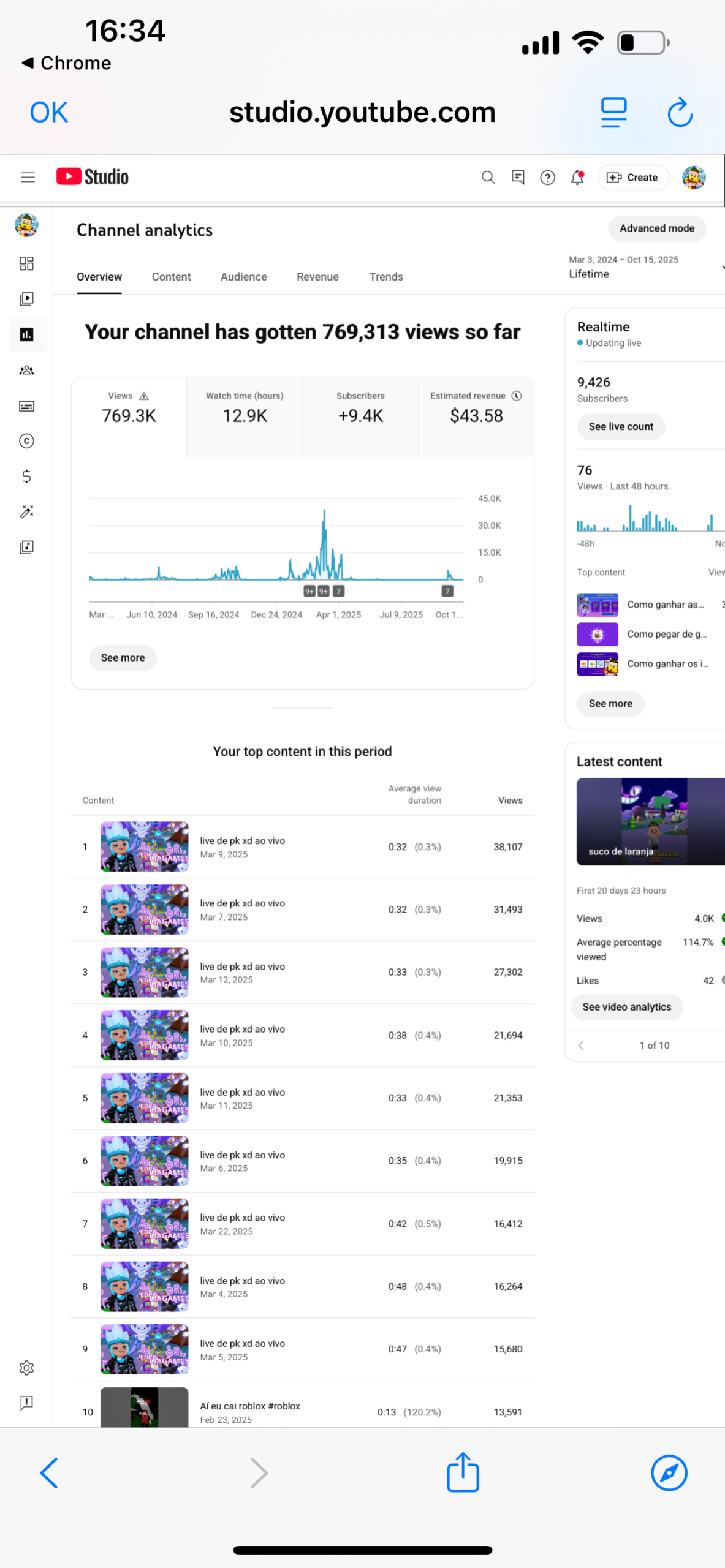Viewport: 725px width, 1568px height.
Task: Open 'Como pegar de g...' top content item
Action: click(651, 635)
